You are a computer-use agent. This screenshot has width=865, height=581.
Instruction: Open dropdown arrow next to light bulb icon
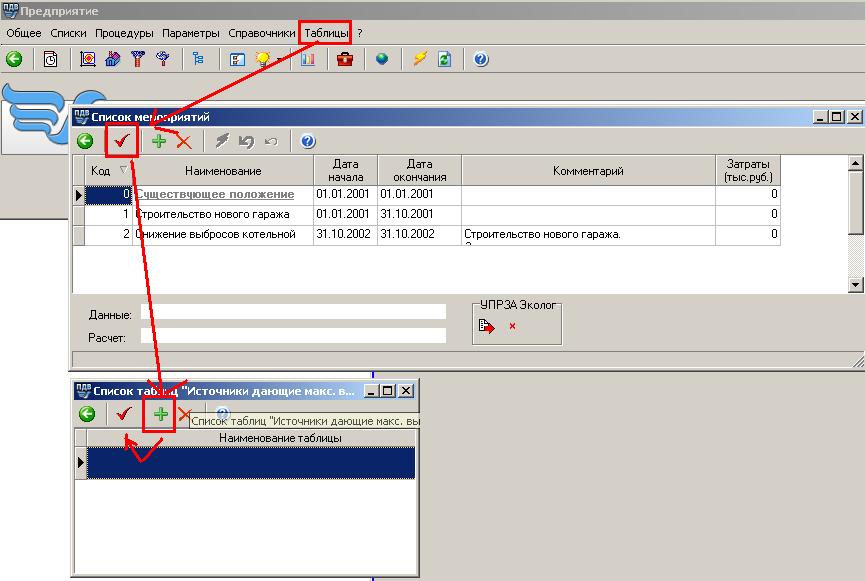click(x=279, y=60)
